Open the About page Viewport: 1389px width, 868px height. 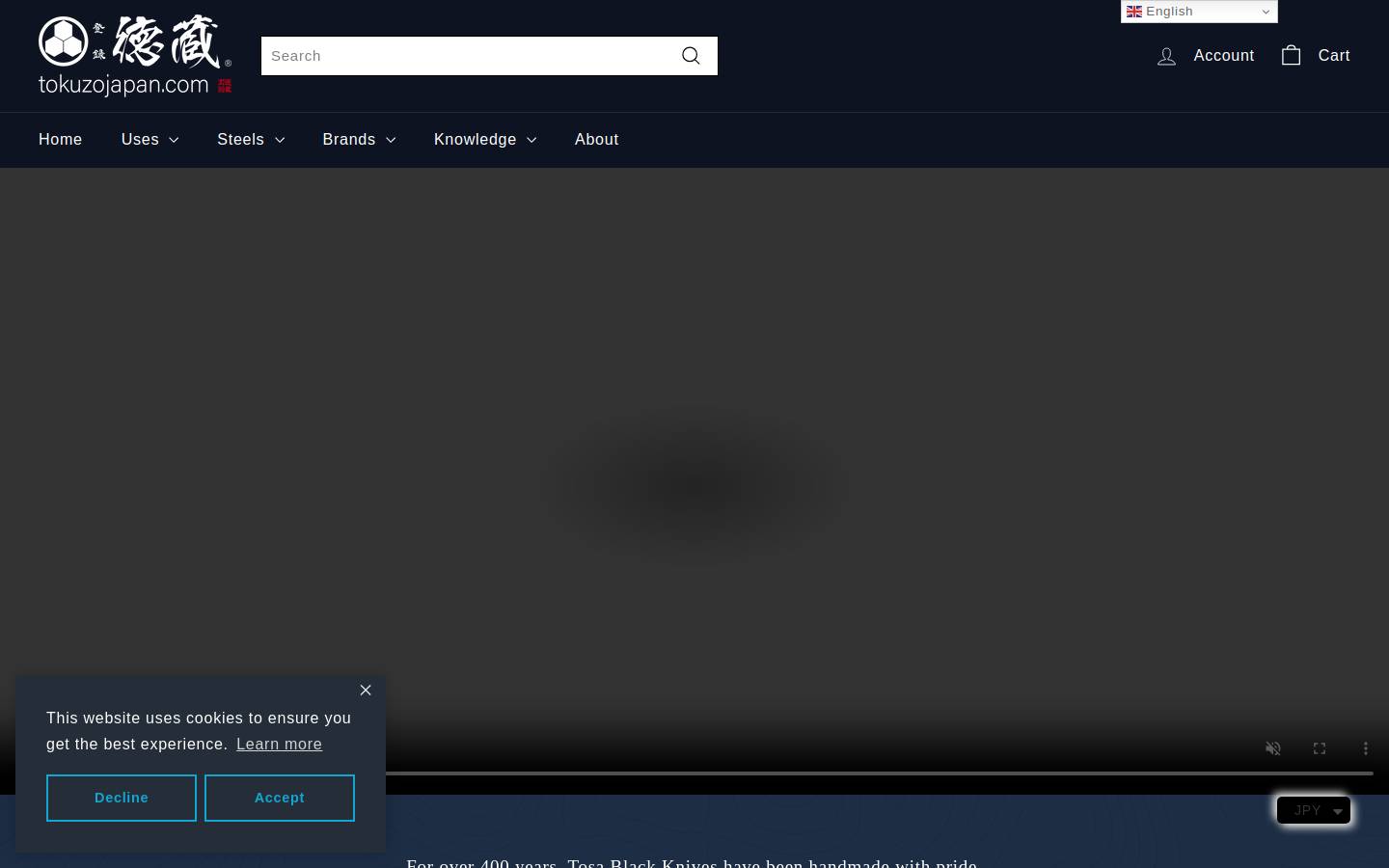596,140
